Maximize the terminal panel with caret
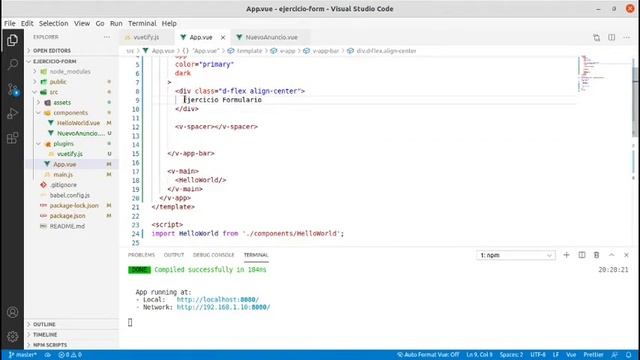The height and width of the screenshot is (360, 640). click(611, 255)
